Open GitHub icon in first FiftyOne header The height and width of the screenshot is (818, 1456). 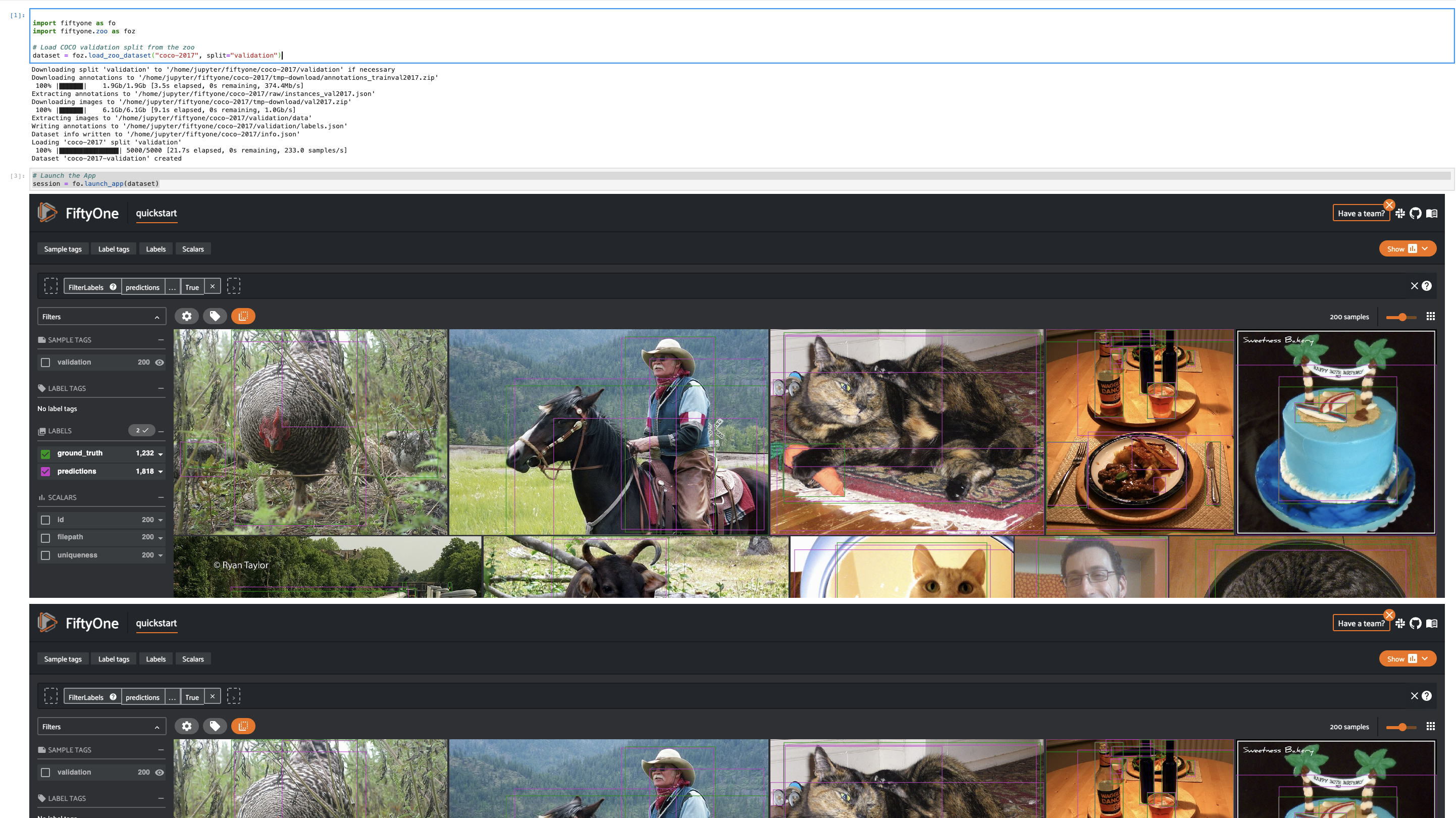1415,213
